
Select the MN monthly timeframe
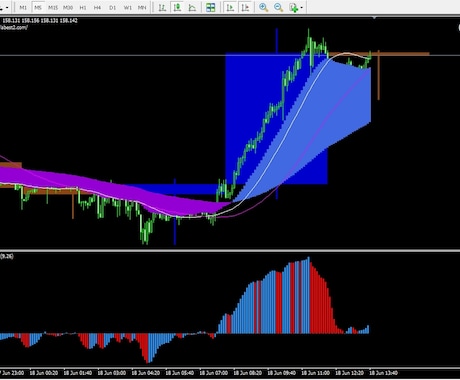pyautogui.click(x=142, y=7)
